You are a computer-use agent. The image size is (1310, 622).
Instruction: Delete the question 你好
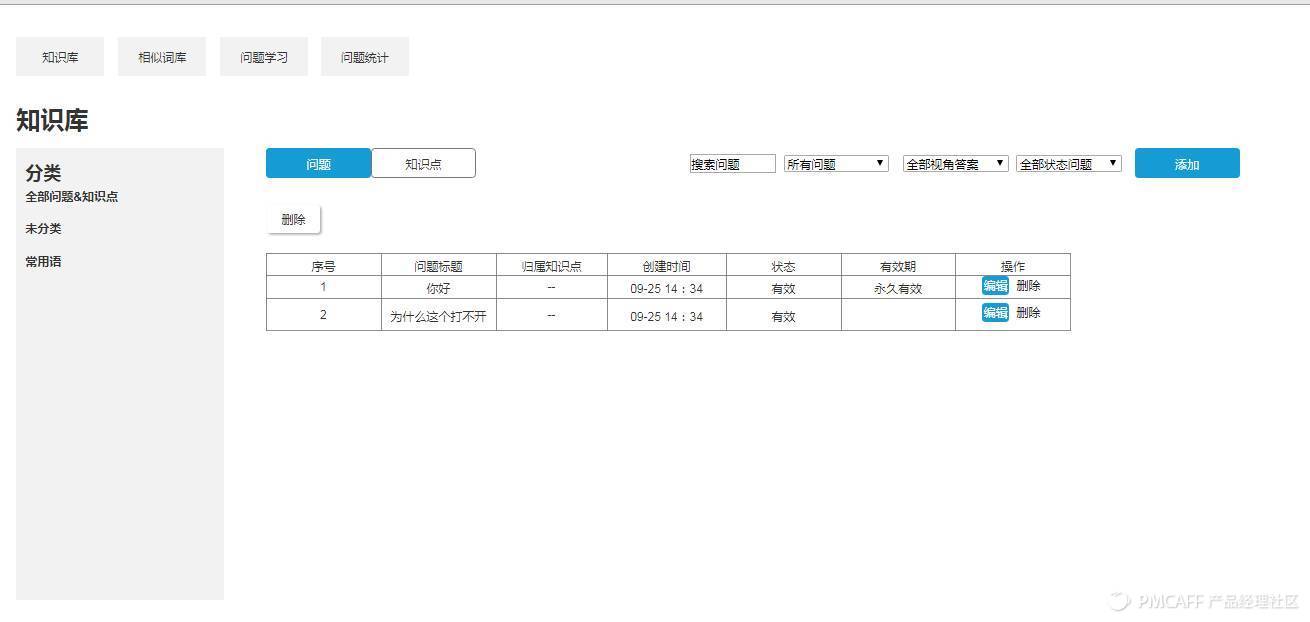(x=1029, y=285)
